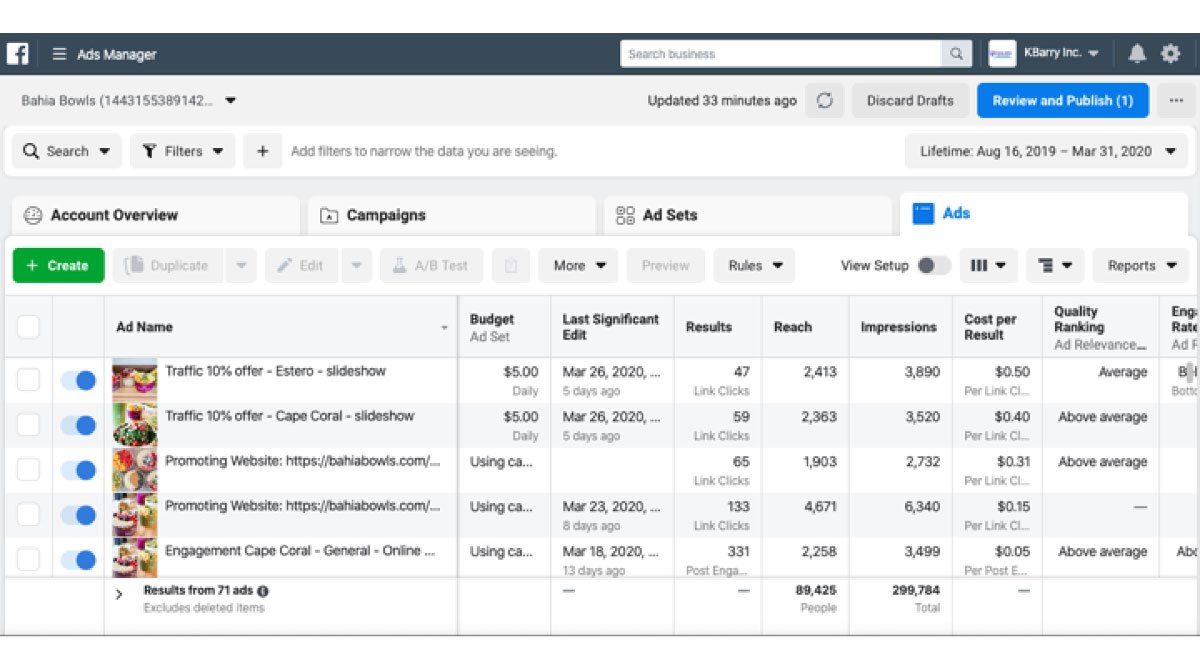
Task: Click the Search business input field
Action: point(780,54)
